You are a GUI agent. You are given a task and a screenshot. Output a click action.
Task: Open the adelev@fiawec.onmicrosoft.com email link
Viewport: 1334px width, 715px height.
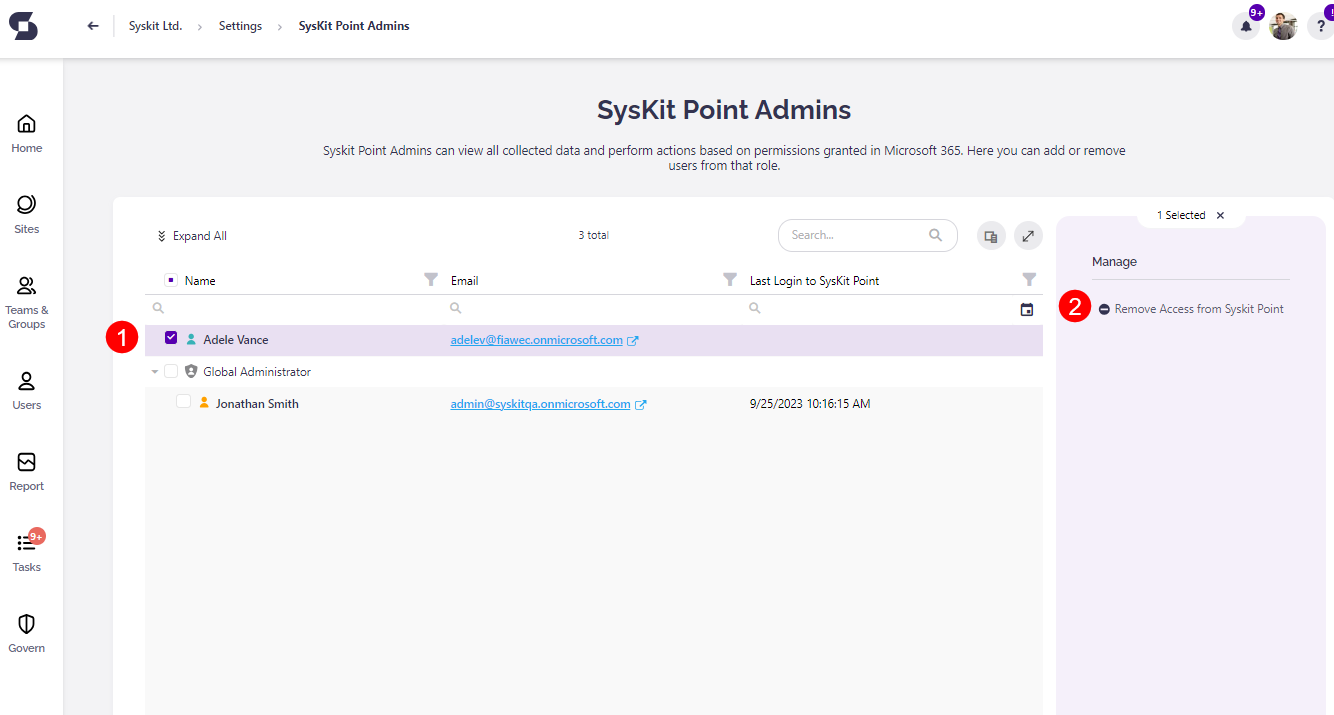pos(536,340)
